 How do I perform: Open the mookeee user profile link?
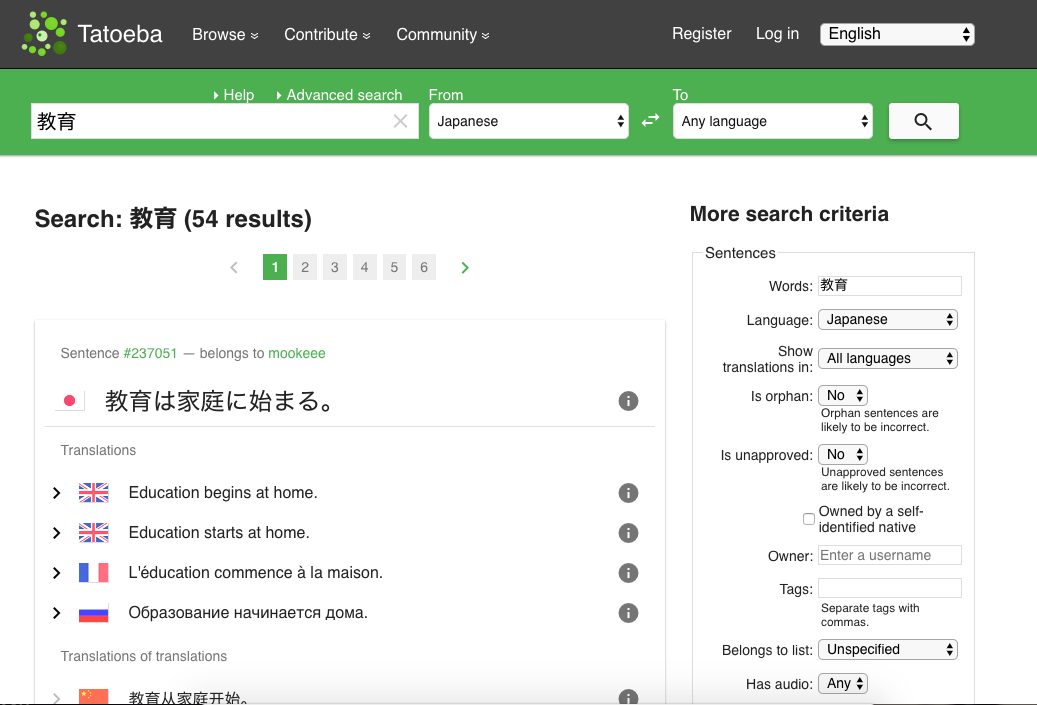coord(296,353)
